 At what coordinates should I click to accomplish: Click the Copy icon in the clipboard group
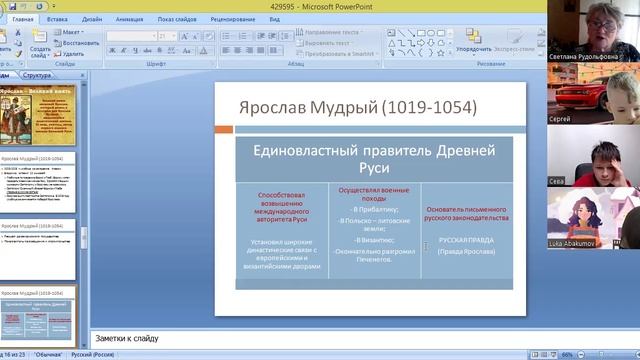[x=18, y=43]
